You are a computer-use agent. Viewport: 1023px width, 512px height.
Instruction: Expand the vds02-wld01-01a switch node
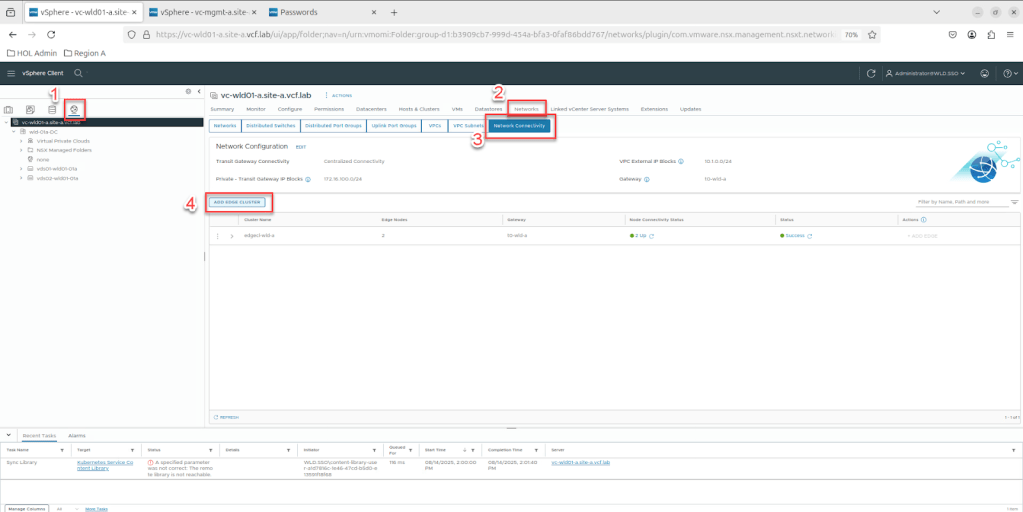tap(22, 177)
